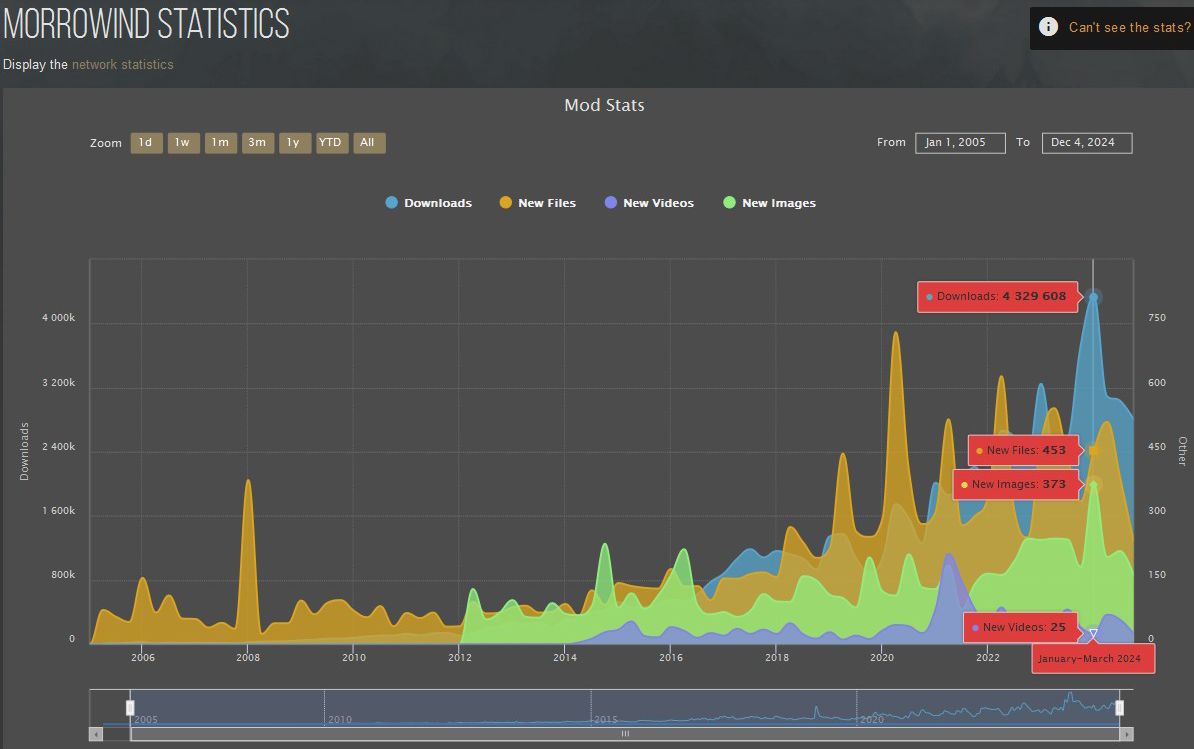Image resolution: width=1194 pixels, height=749 pixels.
Task: Open the Can't see the stats? link
Action: point(1130,27)
